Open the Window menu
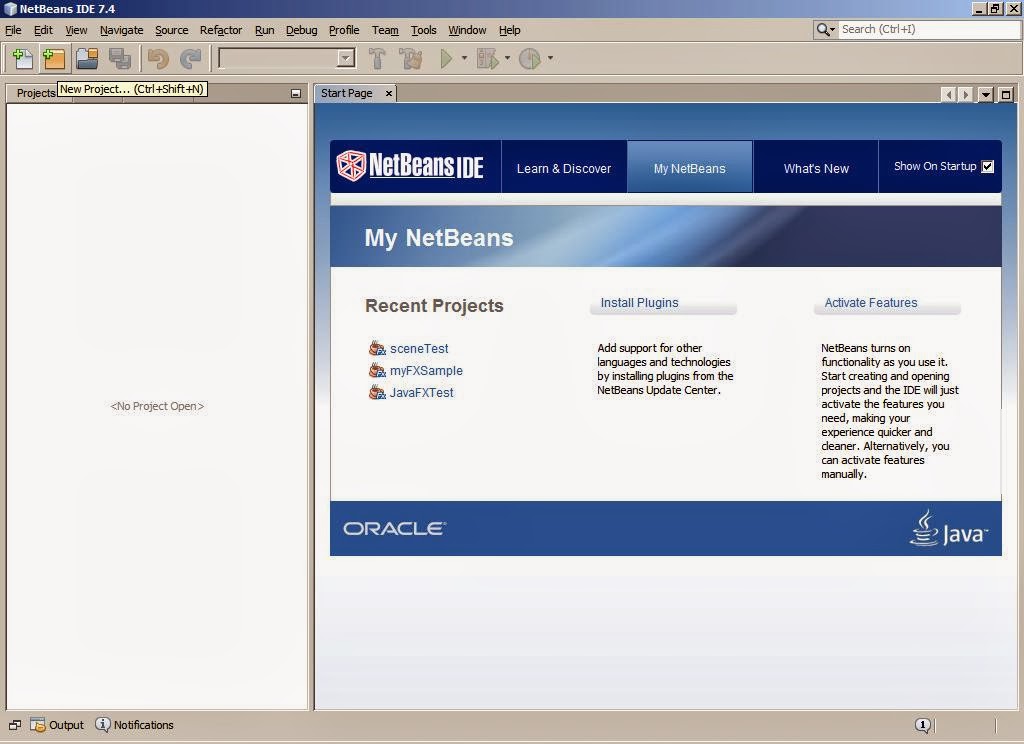 tap(467, 30)
